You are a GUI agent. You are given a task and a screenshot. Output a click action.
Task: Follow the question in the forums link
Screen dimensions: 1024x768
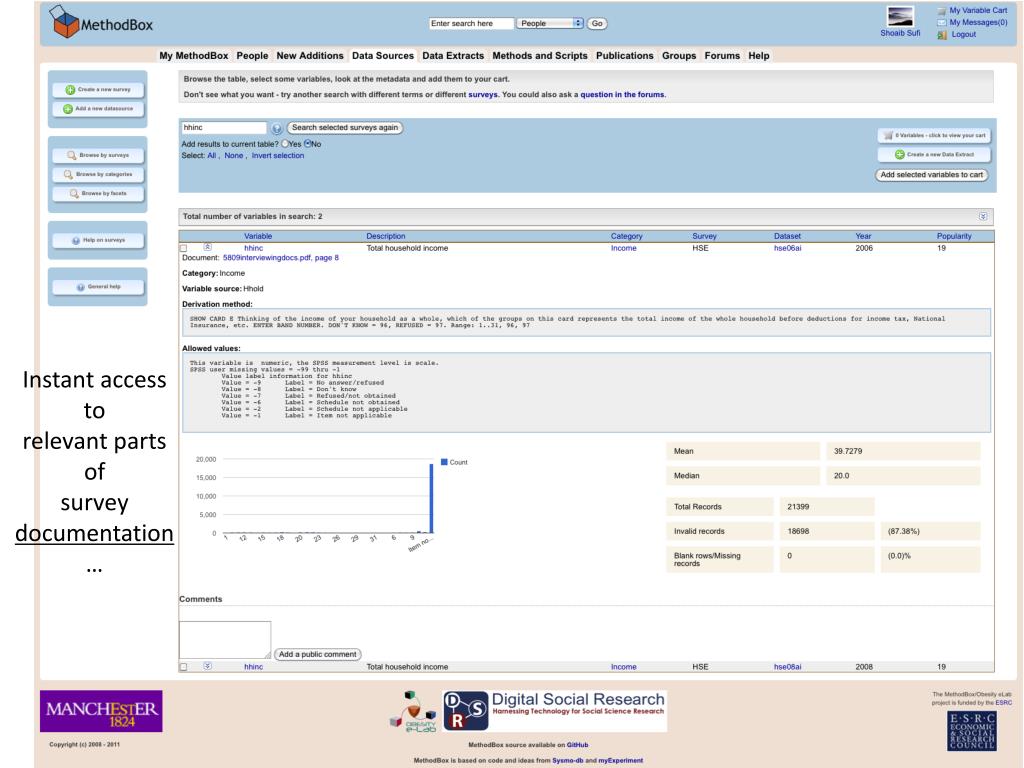[622, 95]
